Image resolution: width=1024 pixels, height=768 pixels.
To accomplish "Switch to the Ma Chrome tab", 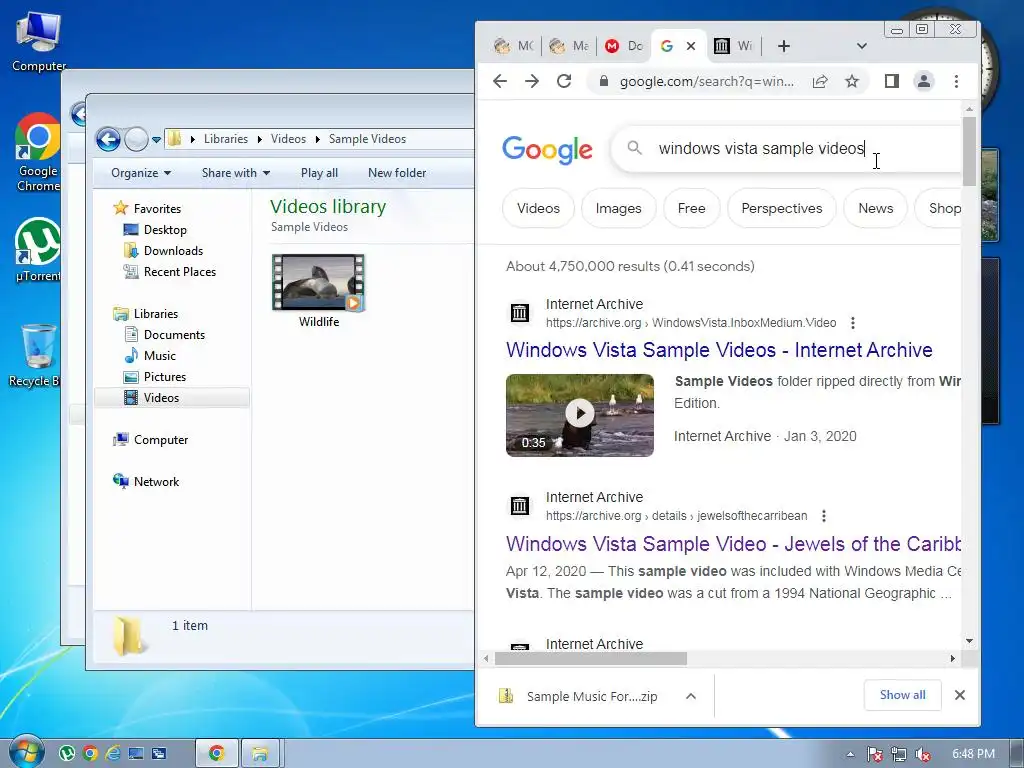I will tap(569, 46).
